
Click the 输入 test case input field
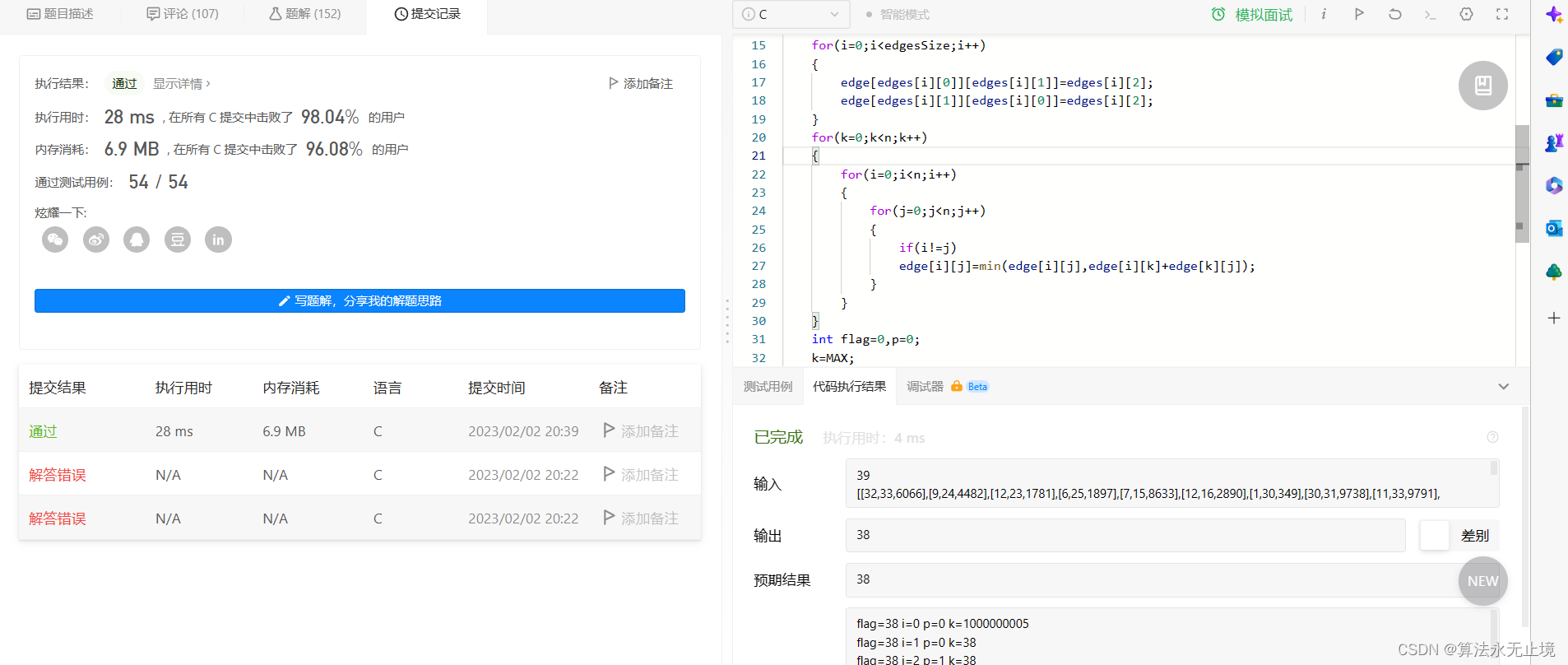(x=1172, y=483)
